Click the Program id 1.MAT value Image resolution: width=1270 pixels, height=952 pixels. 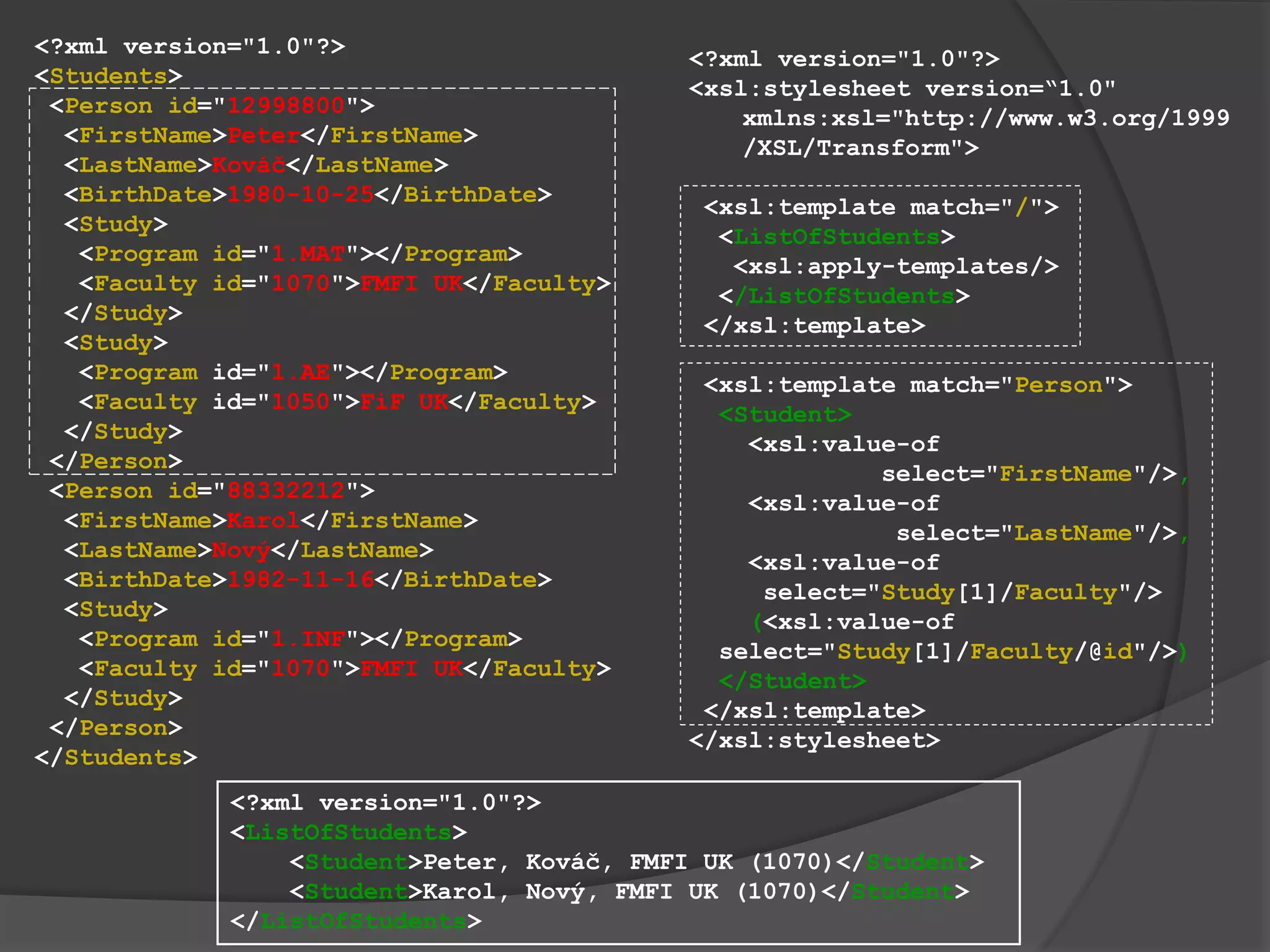pos(308,254)
